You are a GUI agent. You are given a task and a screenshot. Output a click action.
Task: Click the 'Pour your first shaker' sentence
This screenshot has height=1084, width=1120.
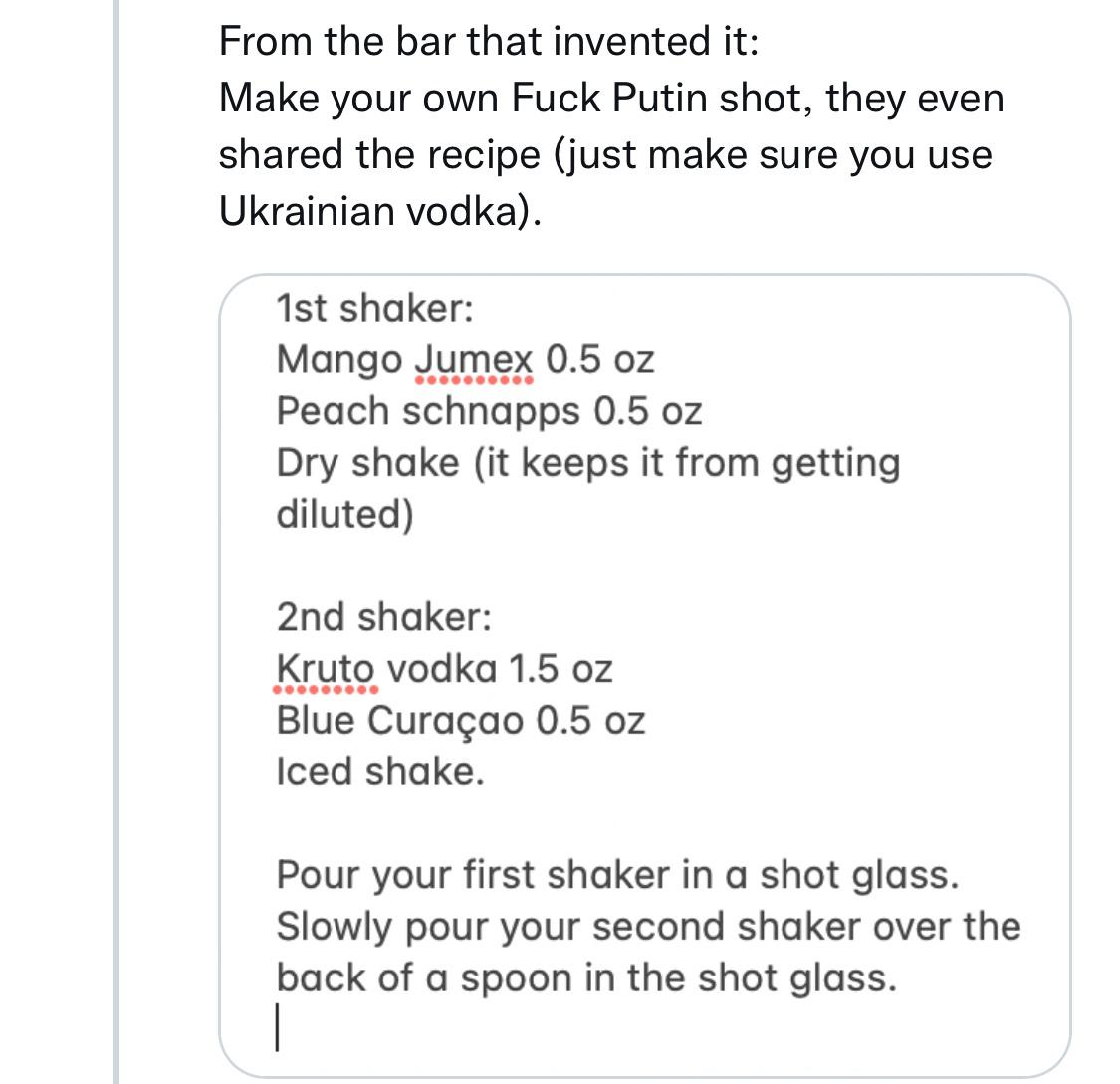coord(617,876)
